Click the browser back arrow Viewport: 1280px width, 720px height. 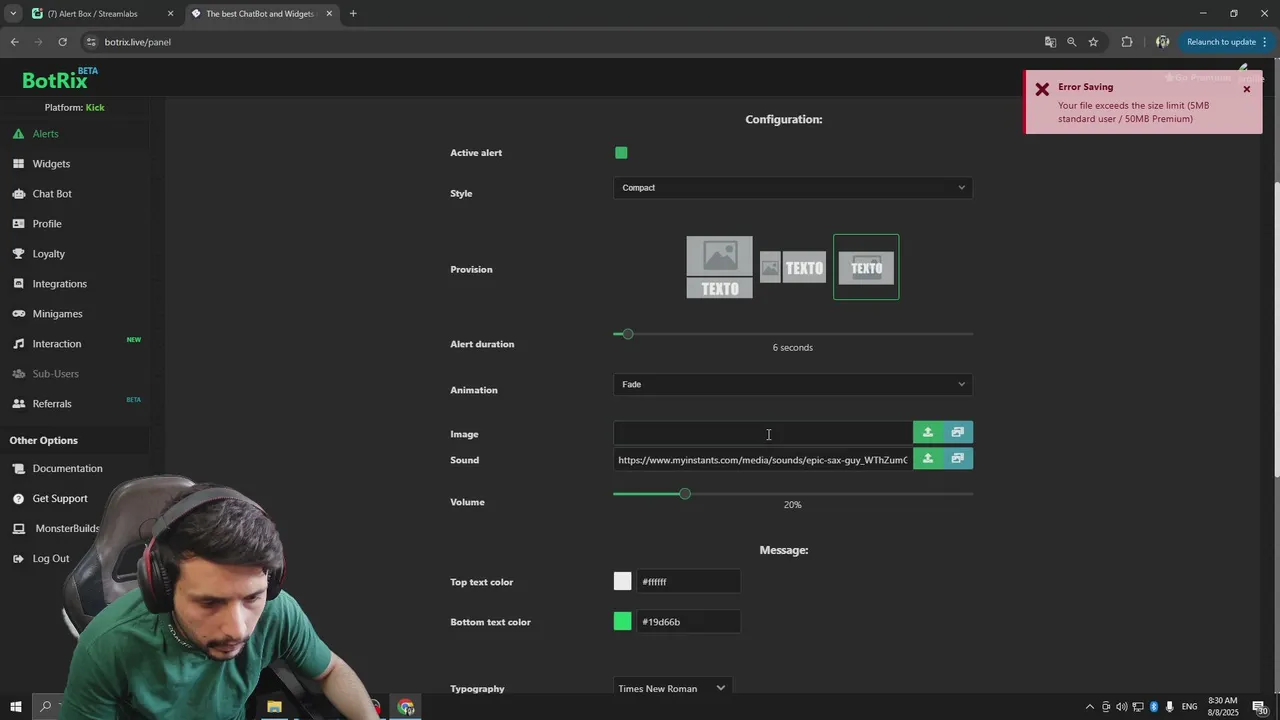14,42
